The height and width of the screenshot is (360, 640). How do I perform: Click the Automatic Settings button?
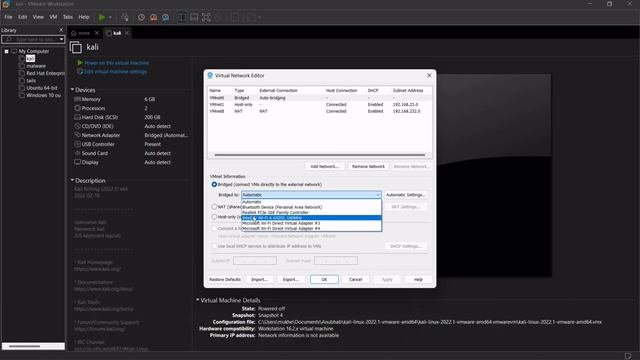click(406, 195)
